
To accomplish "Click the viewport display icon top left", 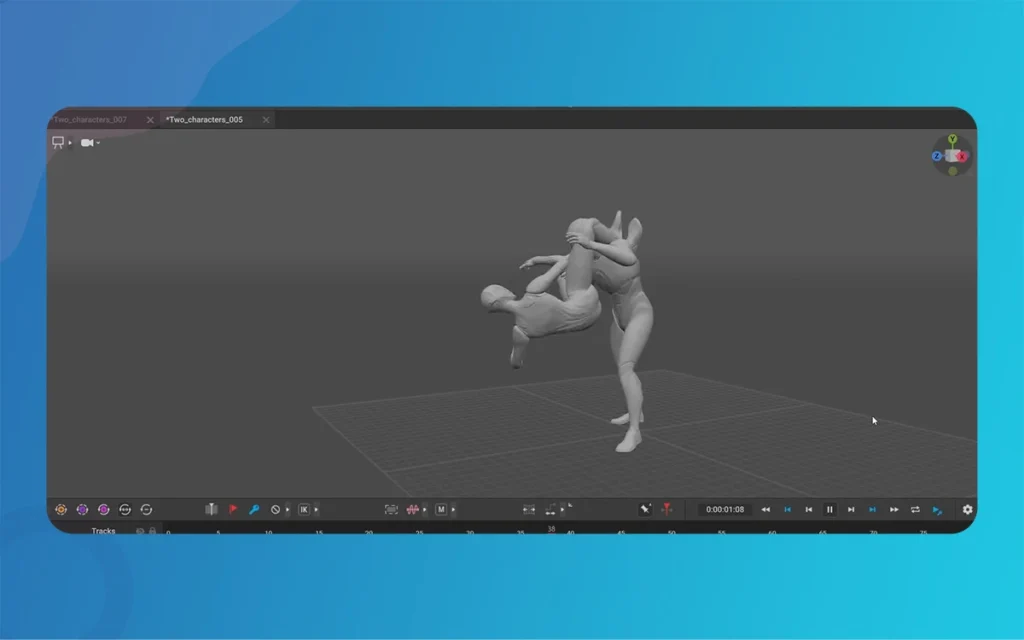I will (x=57, y=142).
